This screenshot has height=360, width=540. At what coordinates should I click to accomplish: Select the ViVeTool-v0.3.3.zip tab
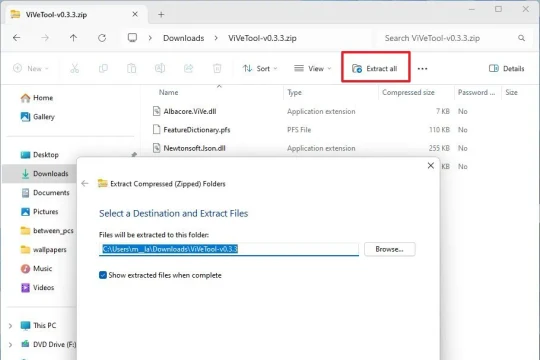76,14
